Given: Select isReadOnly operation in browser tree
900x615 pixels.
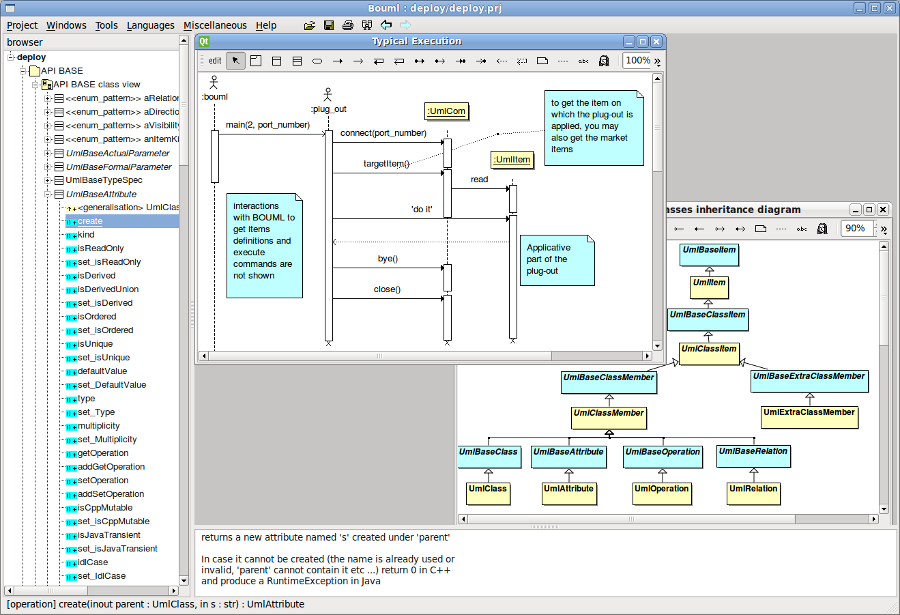Looking at the screenshot, I should coord(101,248).
